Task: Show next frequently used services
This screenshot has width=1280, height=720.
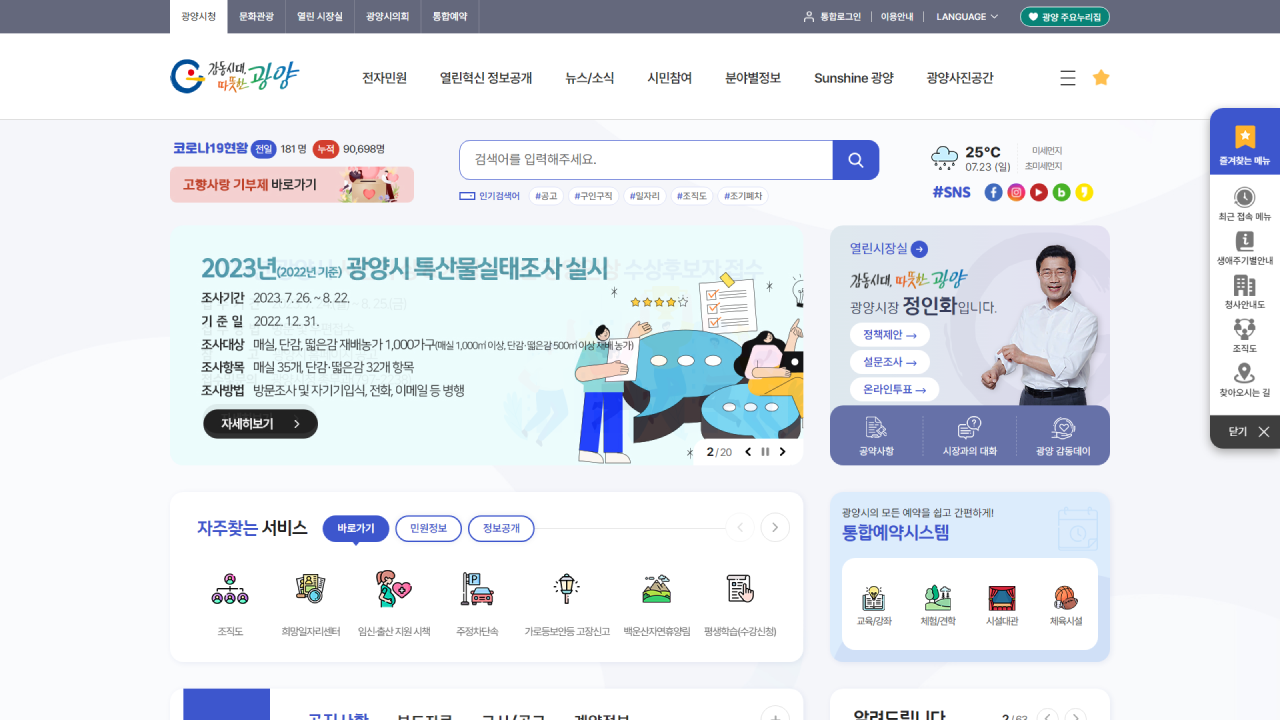Action: [x=775, y=528]
